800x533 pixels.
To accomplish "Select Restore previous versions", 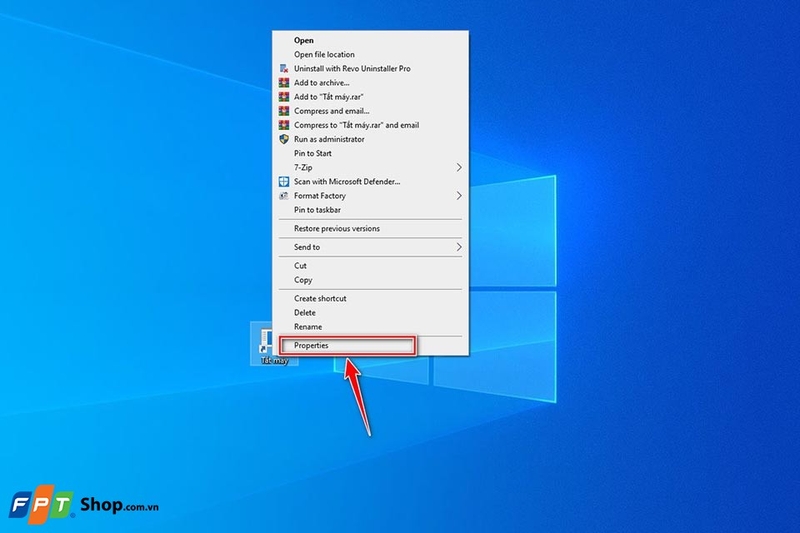I will (x=370, y=229).
